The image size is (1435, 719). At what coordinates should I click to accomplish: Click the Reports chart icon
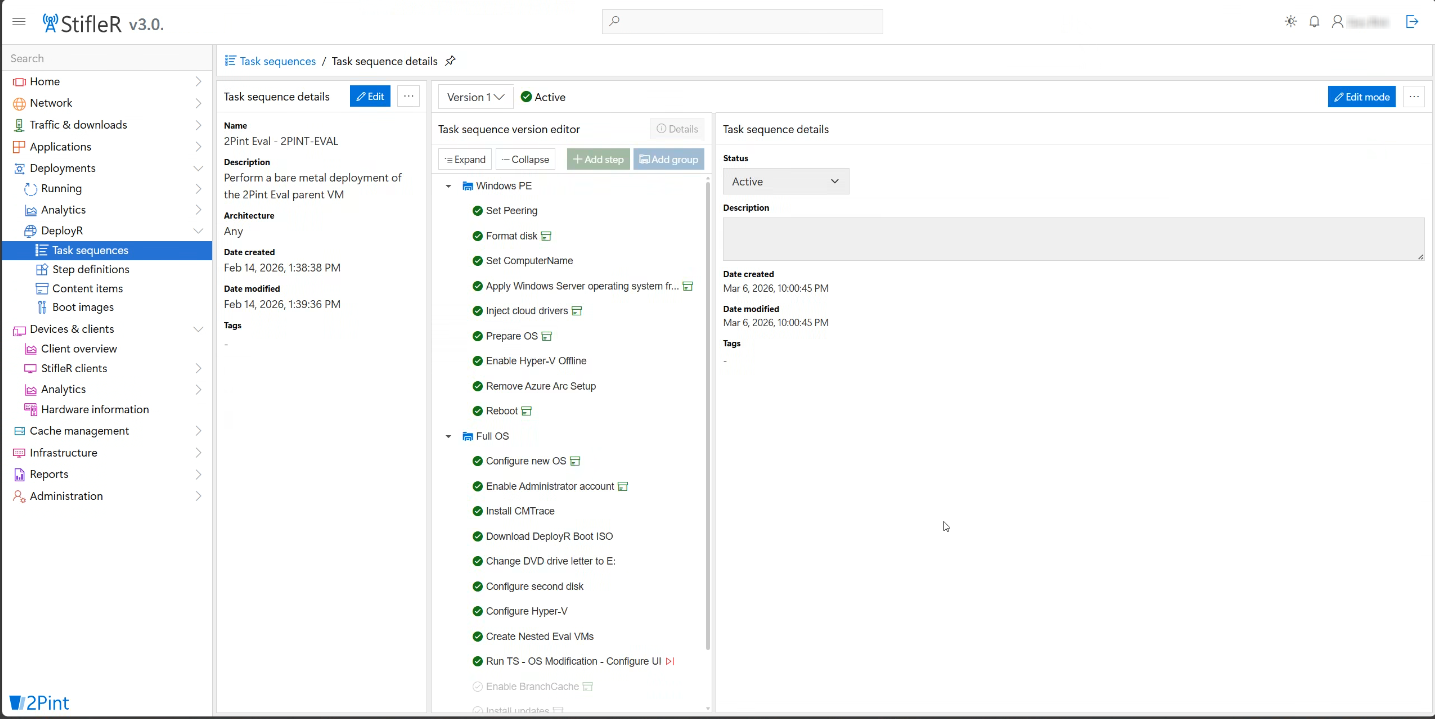19,475
